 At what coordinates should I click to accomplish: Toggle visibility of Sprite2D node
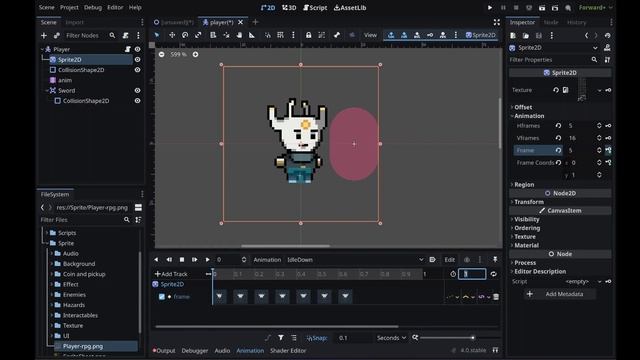138,60
